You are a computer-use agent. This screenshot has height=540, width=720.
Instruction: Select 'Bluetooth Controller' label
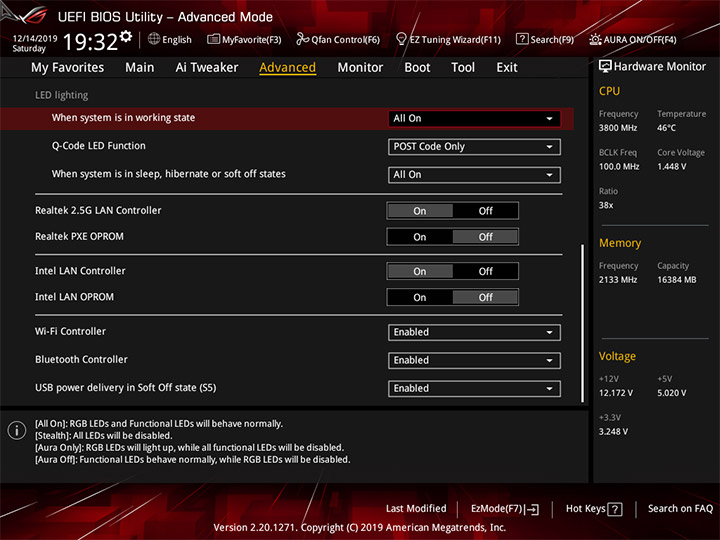(x=81, y=359)
